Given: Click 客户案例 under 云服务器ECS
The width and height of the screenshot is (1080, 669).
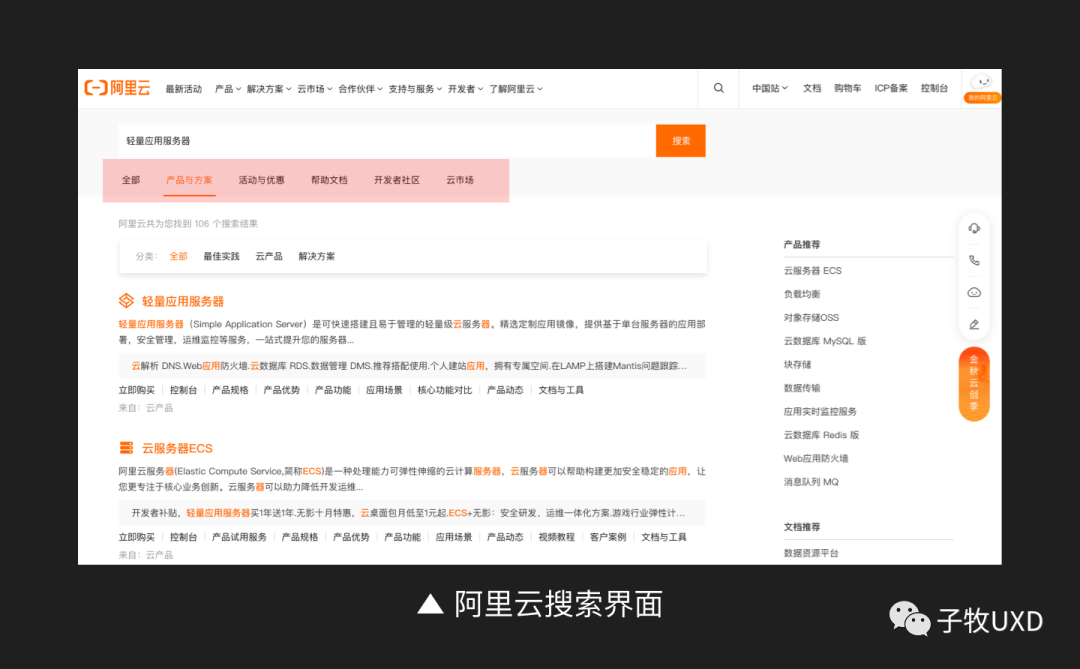Looking at the screenshot, I should tap(608, 537).
